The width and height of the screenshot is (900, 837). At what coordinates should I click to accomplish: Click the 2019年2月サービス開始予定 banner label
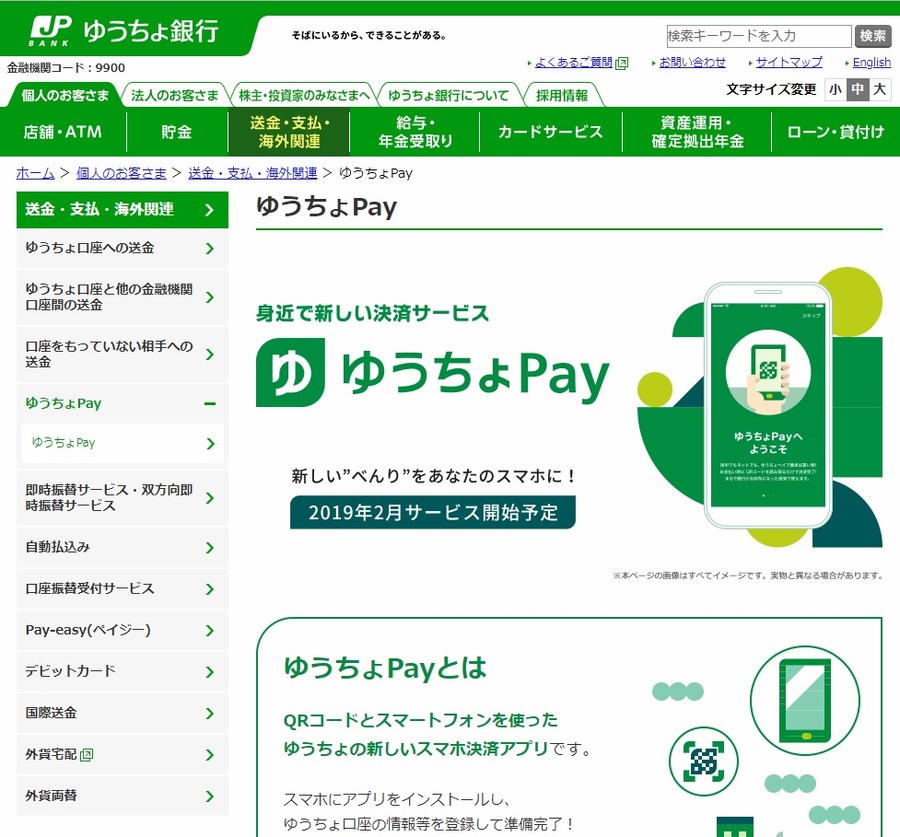pyautogui.click(x=433, y=513)
